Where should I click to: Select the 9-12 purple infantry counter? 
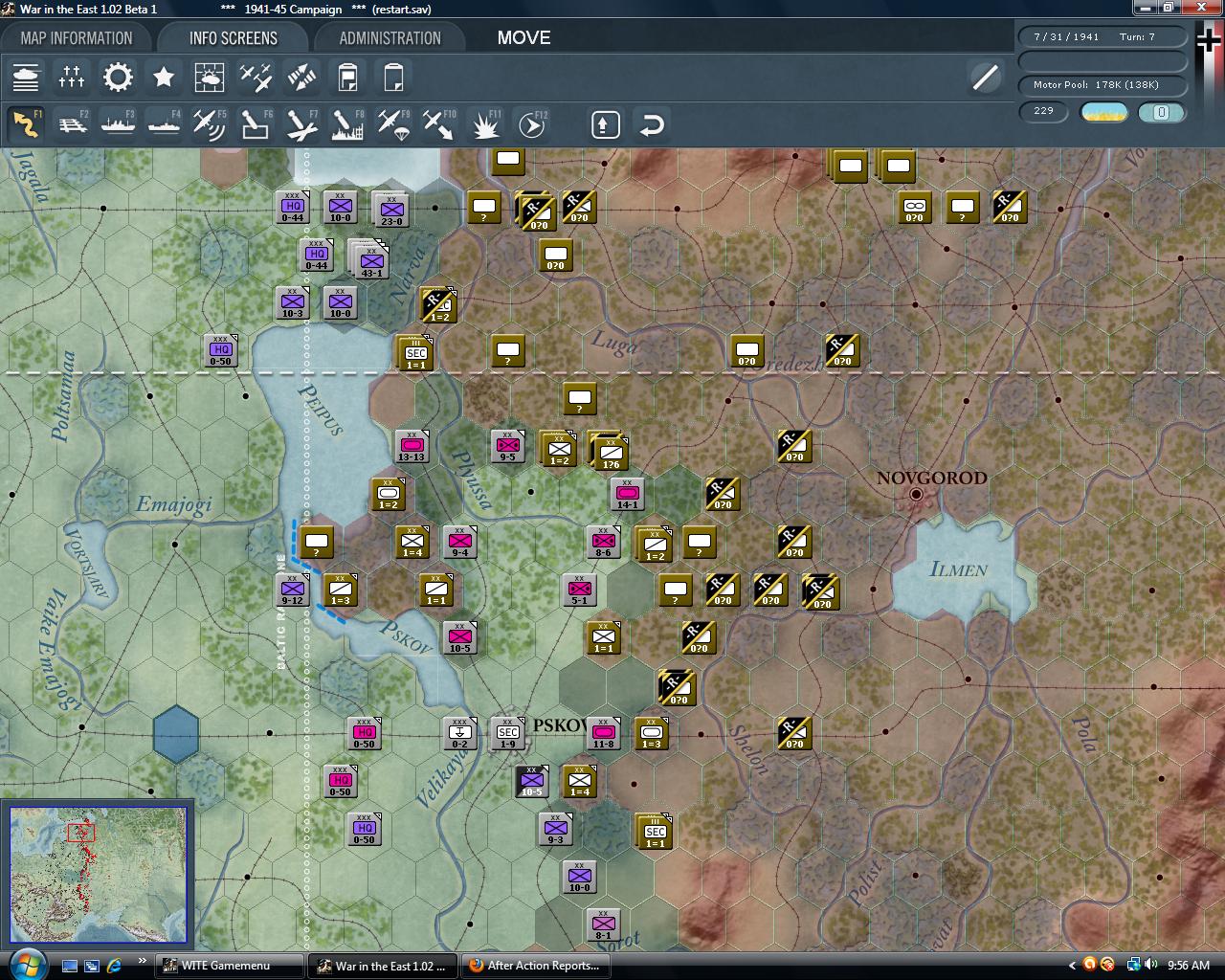click(292, 589)
